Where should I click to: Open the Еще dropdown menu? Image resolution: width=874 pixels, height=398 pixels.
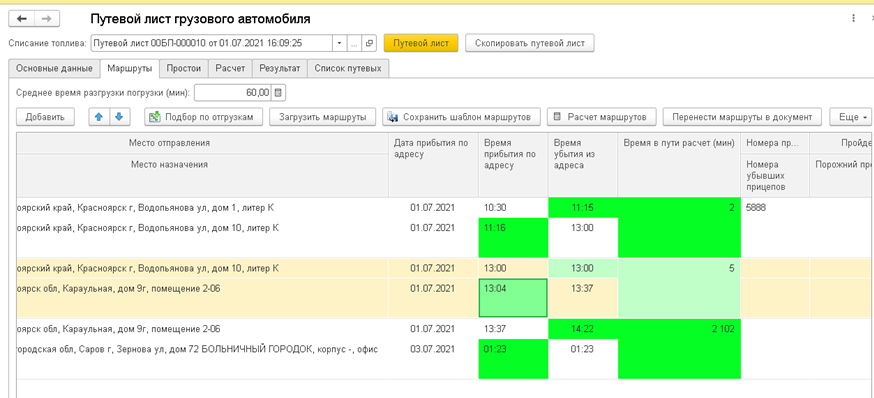coord(850,117)
